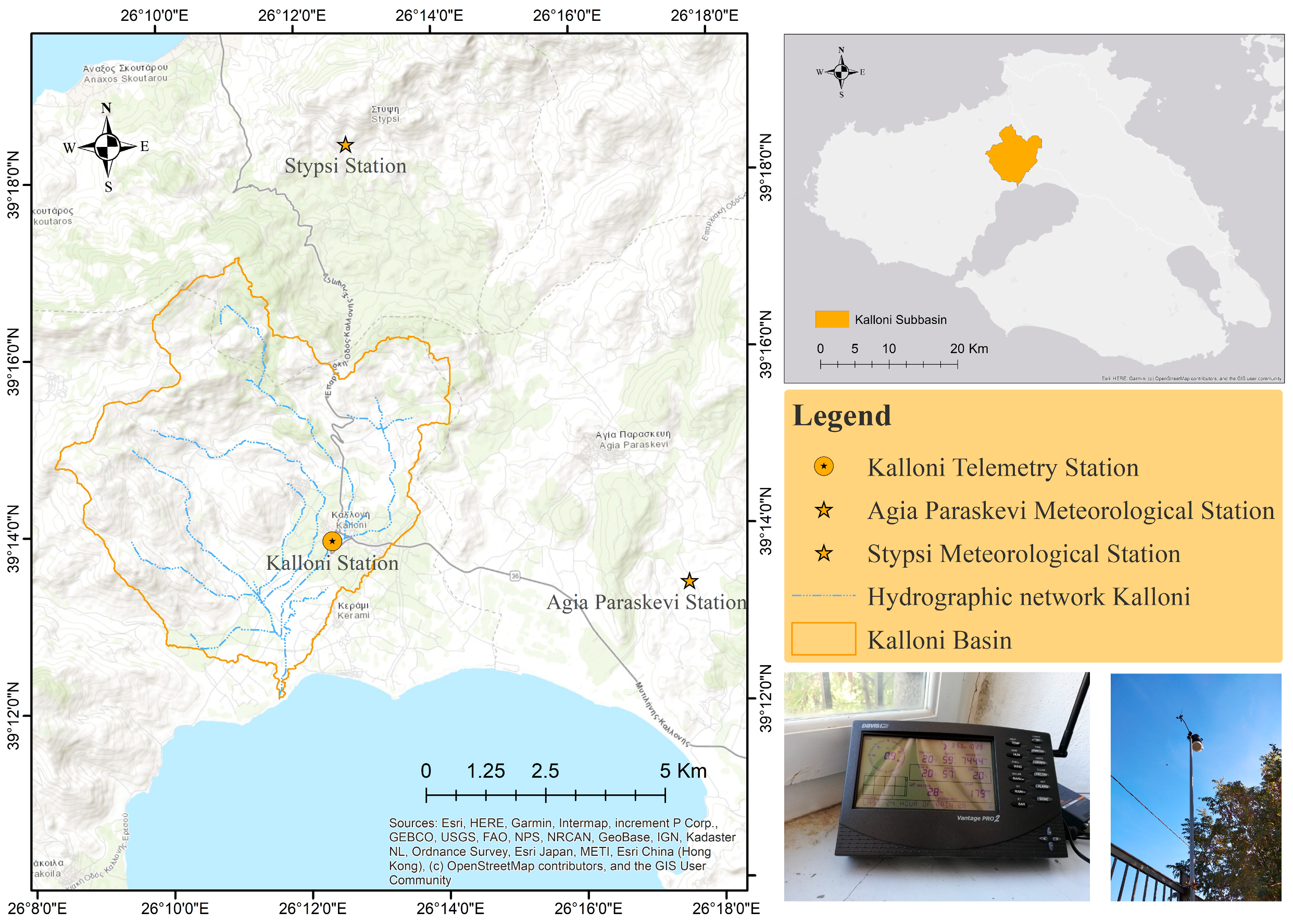Click the Stypsi Station map label
Image resolution: width=1293 pixels, height=924 pixels.
(x=345, y=166)
